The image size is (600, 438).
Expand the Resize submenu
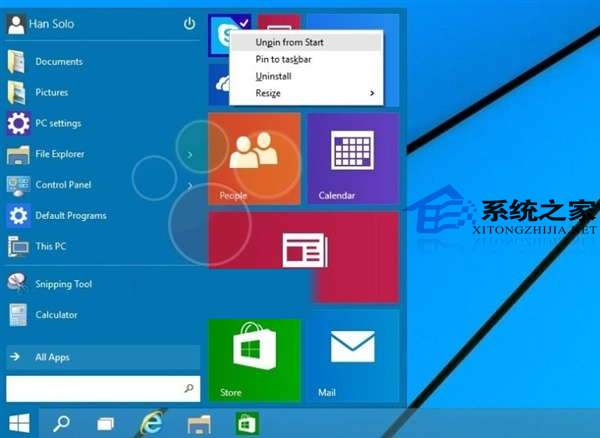click(x=304, y=93)
